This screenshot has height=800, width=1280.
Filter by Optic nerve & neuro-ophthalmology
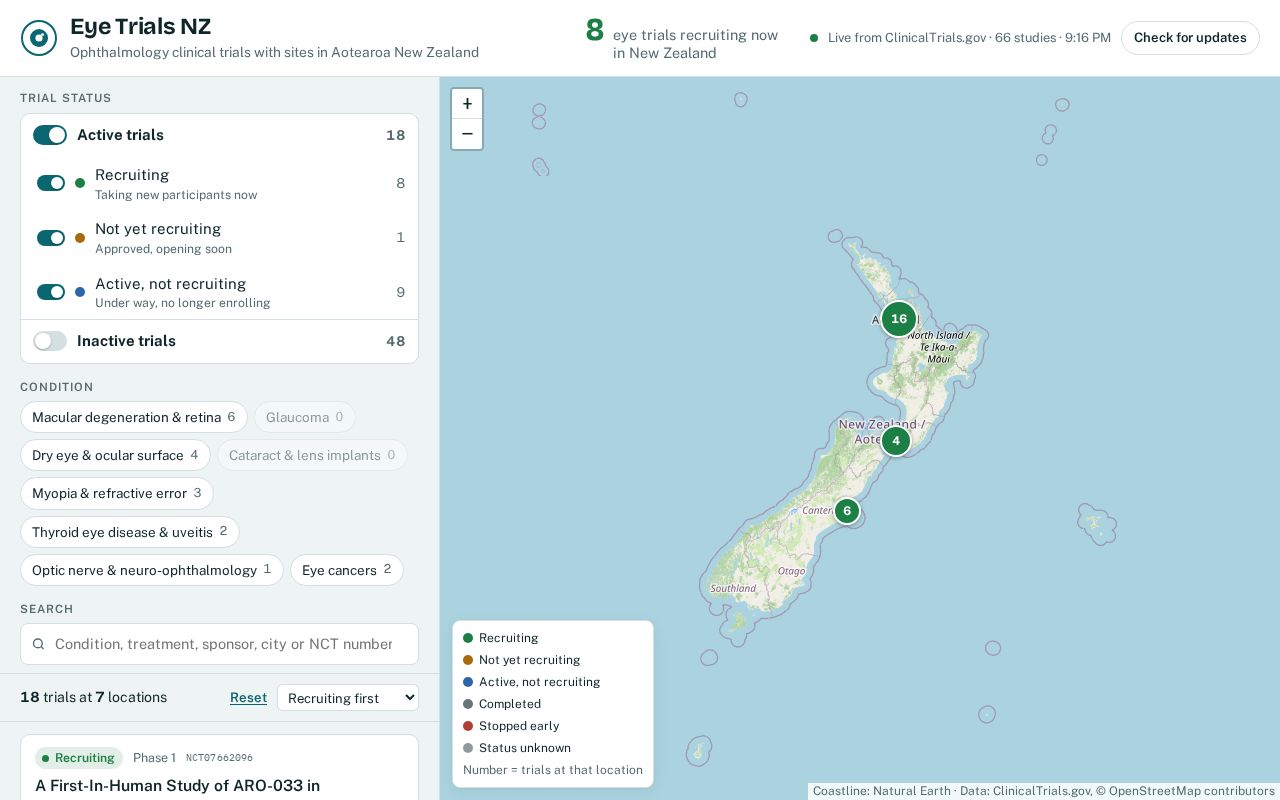point(152,570)
